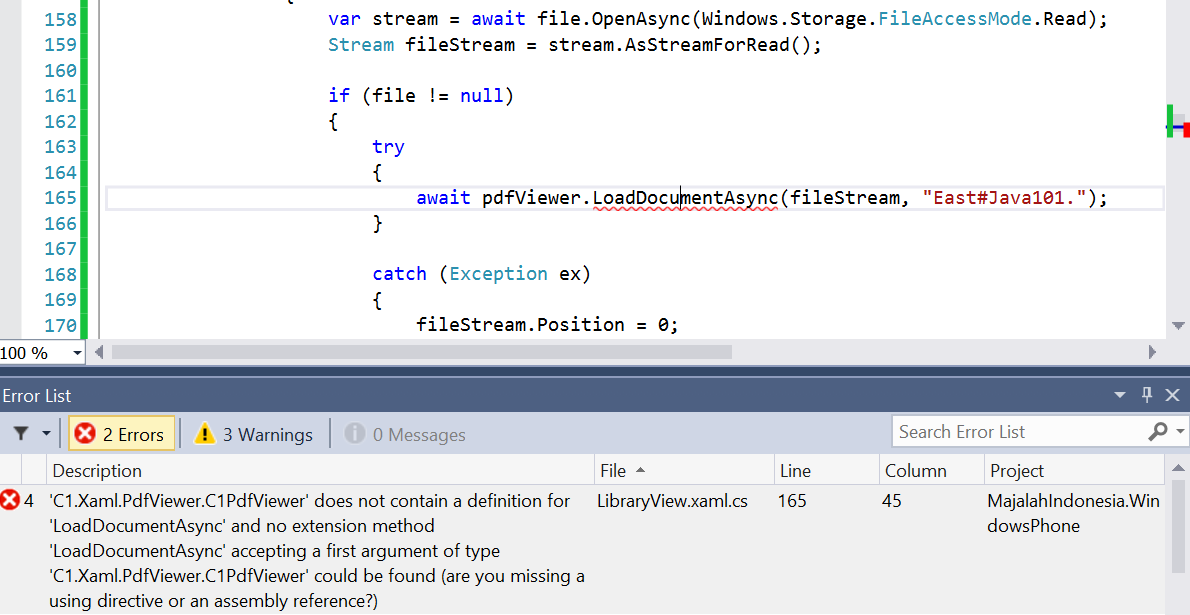
Task: Sort by the Project column header
Action: (x=1074, y=471)
